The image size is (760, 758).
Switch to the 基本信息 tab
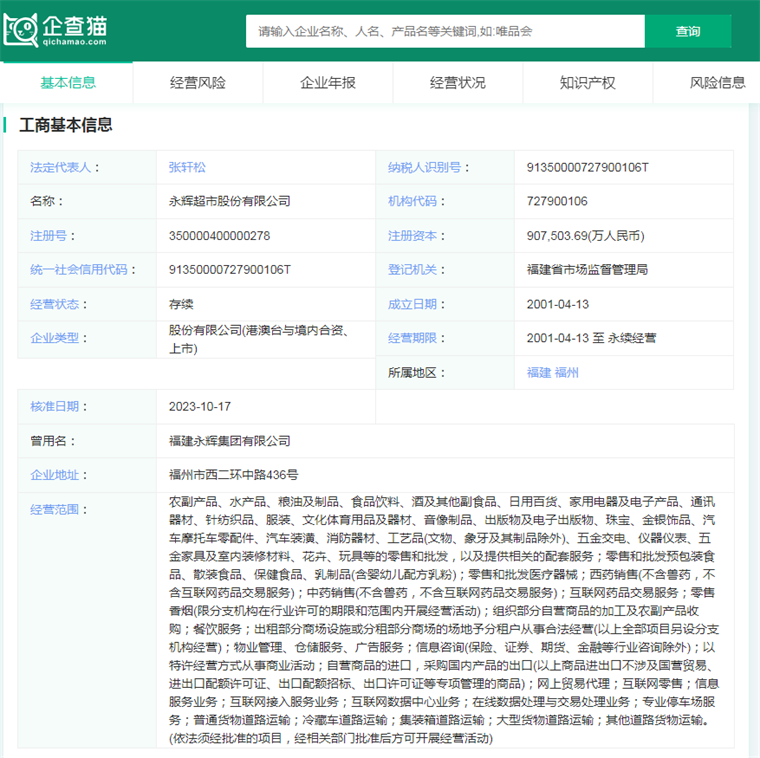click(67, 83)
